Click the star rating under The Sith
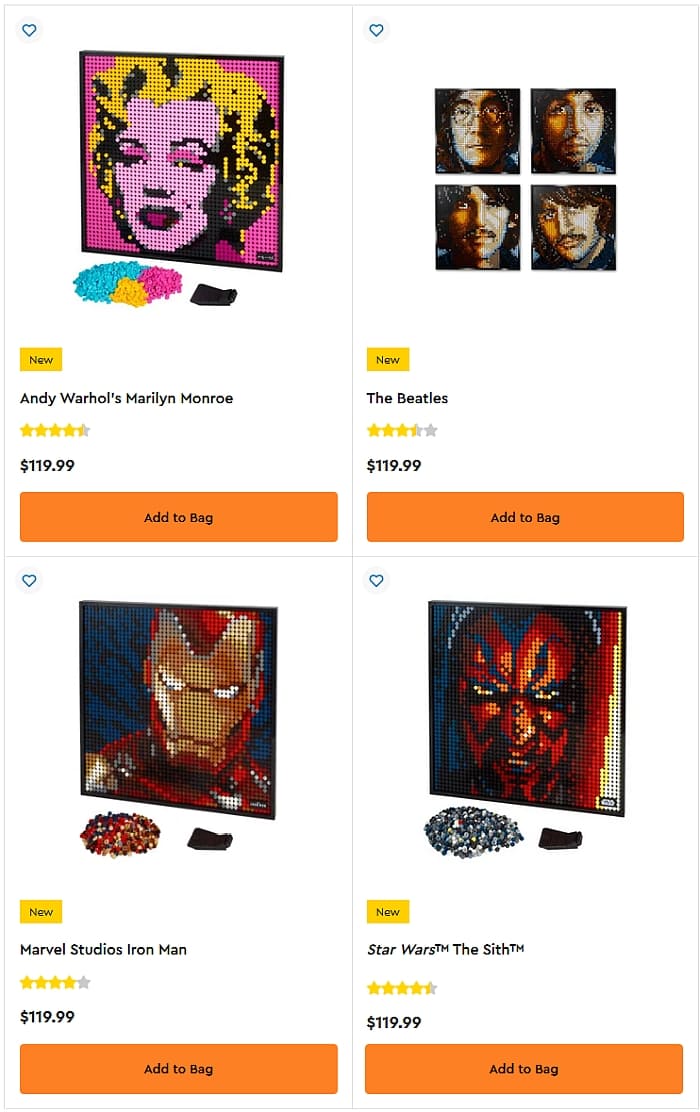Viewport: 700px width, 1112px height. 402,988
